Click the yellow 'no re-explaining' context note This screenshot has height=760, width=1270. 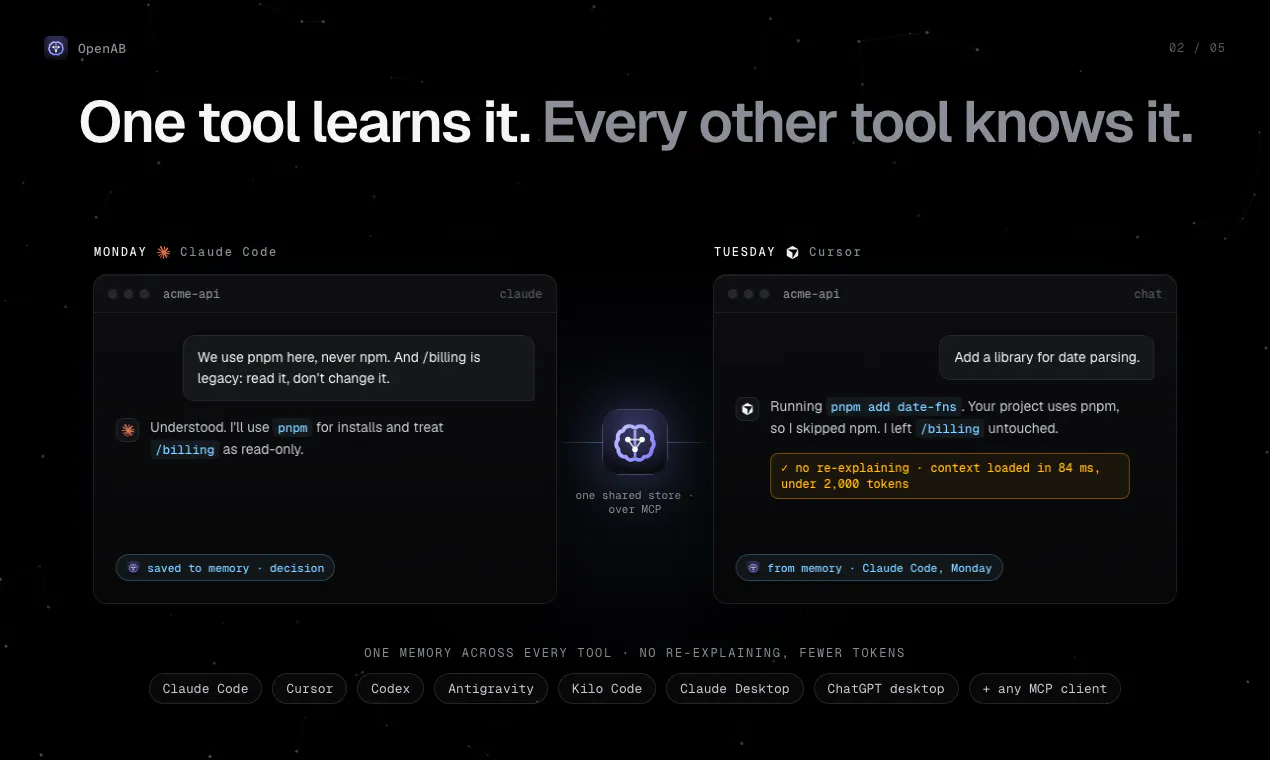click(950, 476)
